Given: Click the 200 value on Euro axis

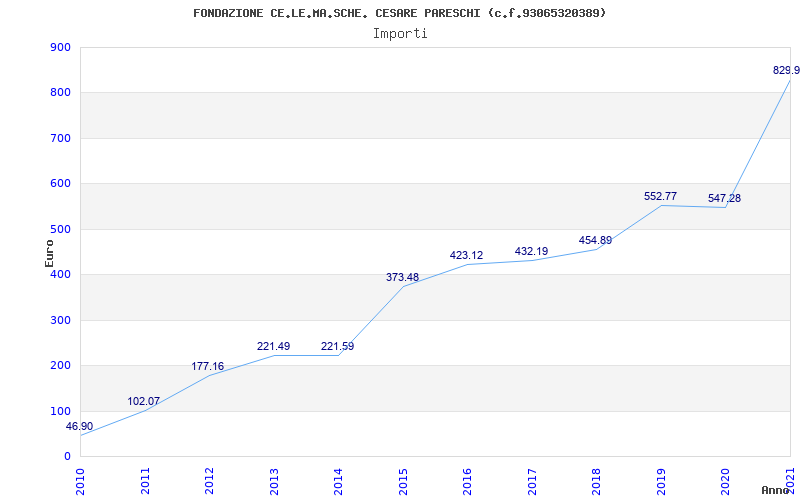Looking at the screenshot, I should pos(60,366).
